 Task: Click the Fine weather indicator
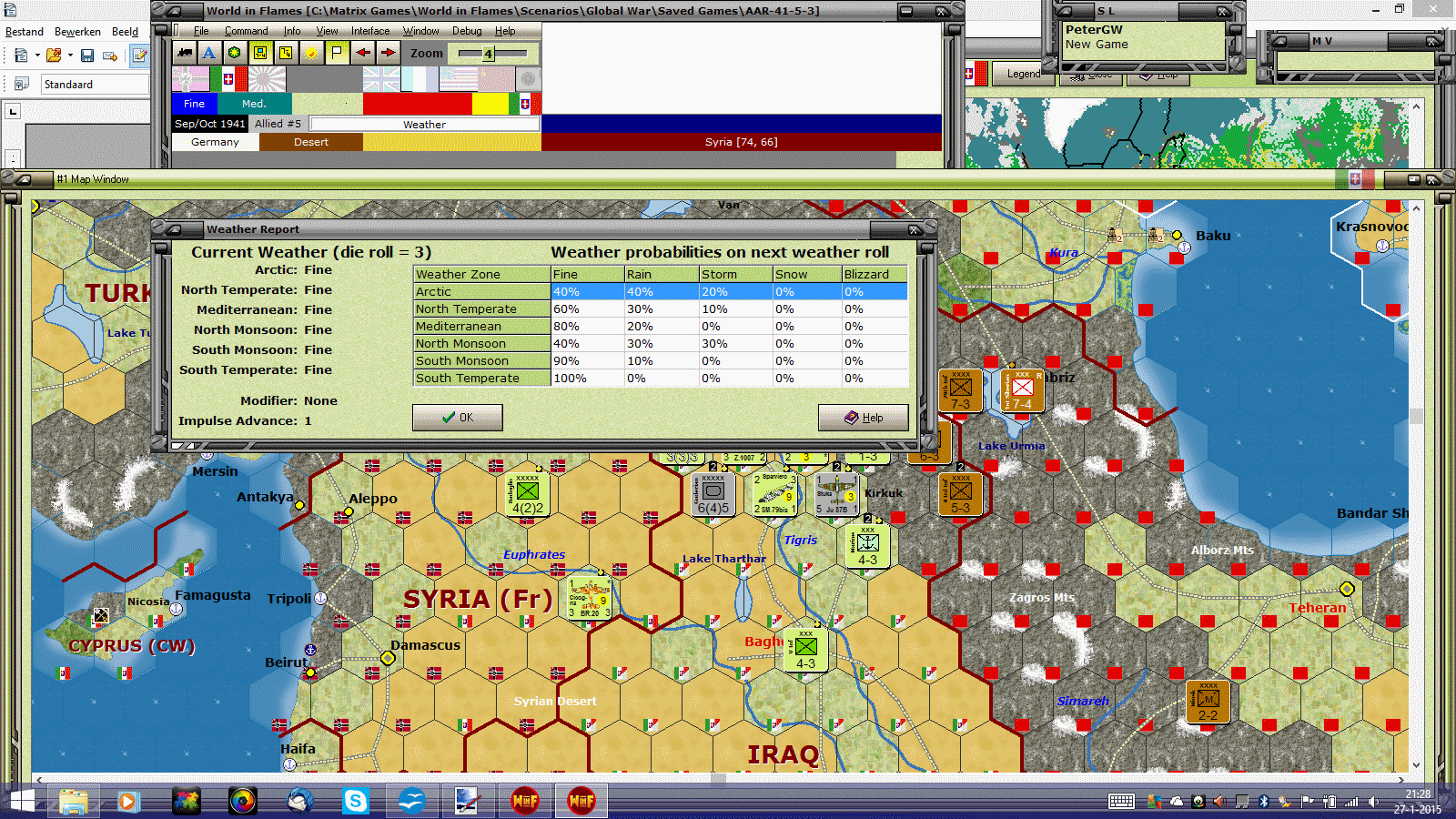pos(195,104)
